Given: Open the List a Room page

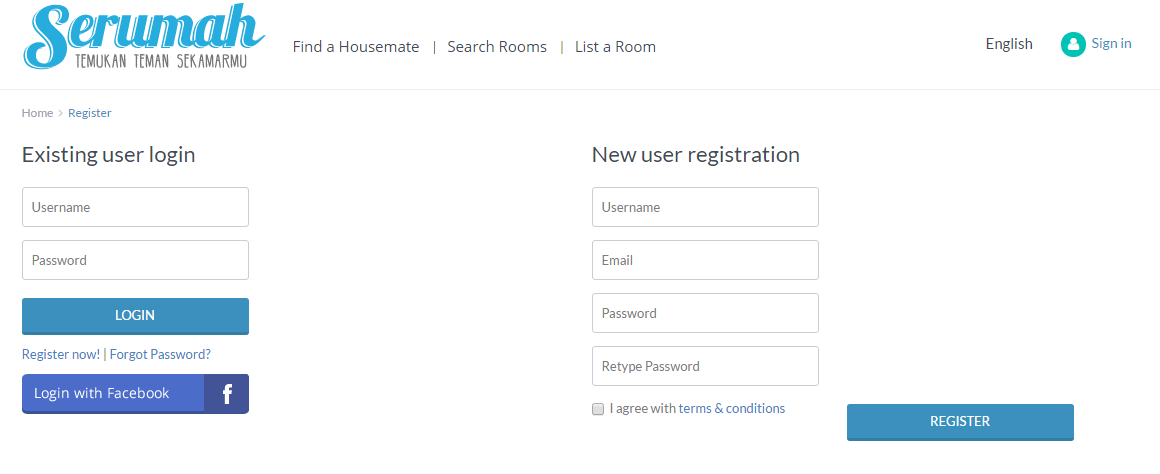Looking at the screenshot, I should tap(615, 47).
